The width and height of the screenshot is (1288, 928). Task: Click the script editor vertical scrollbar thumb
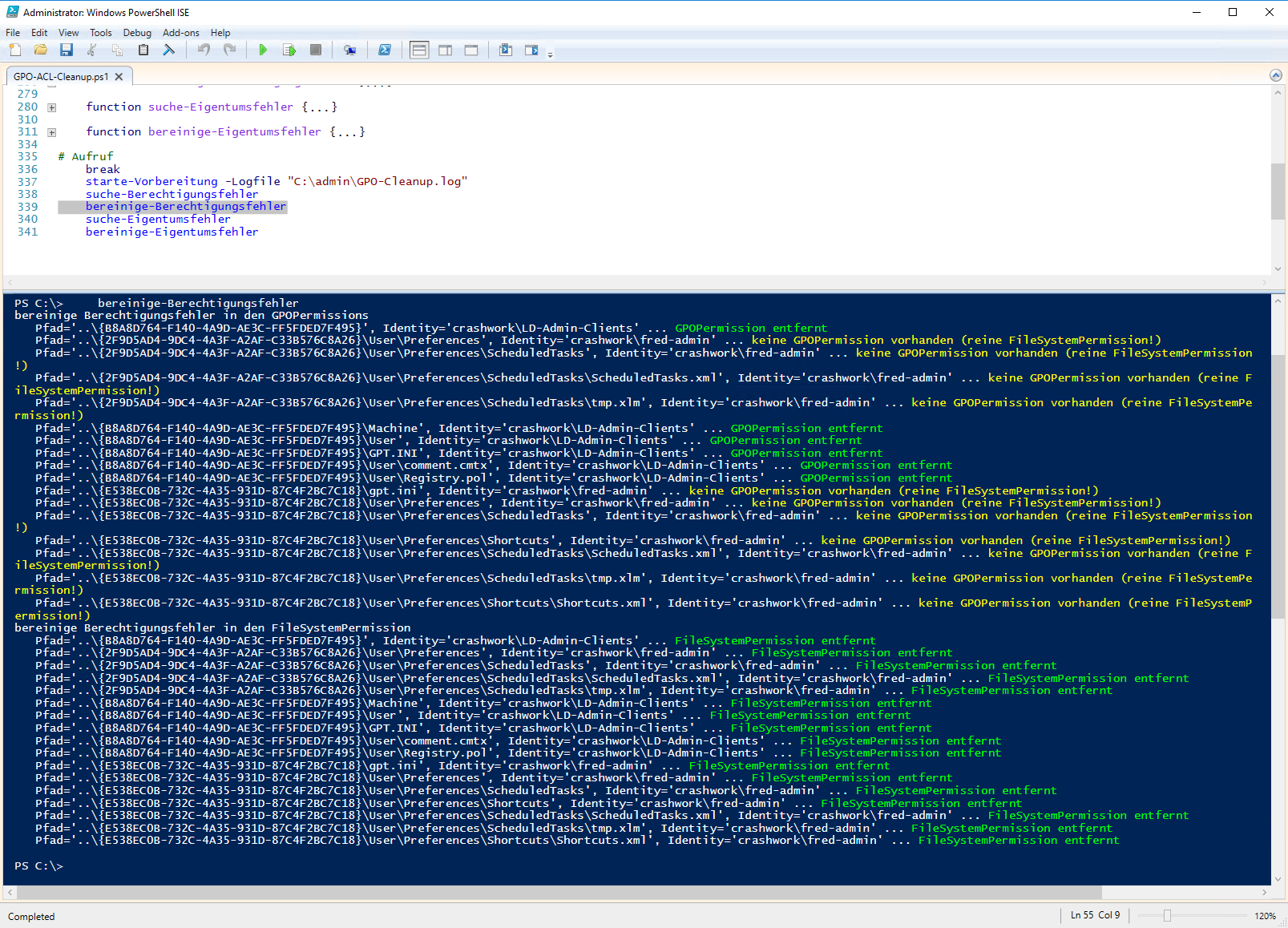pyautogui.click(x=1278, y=192)
